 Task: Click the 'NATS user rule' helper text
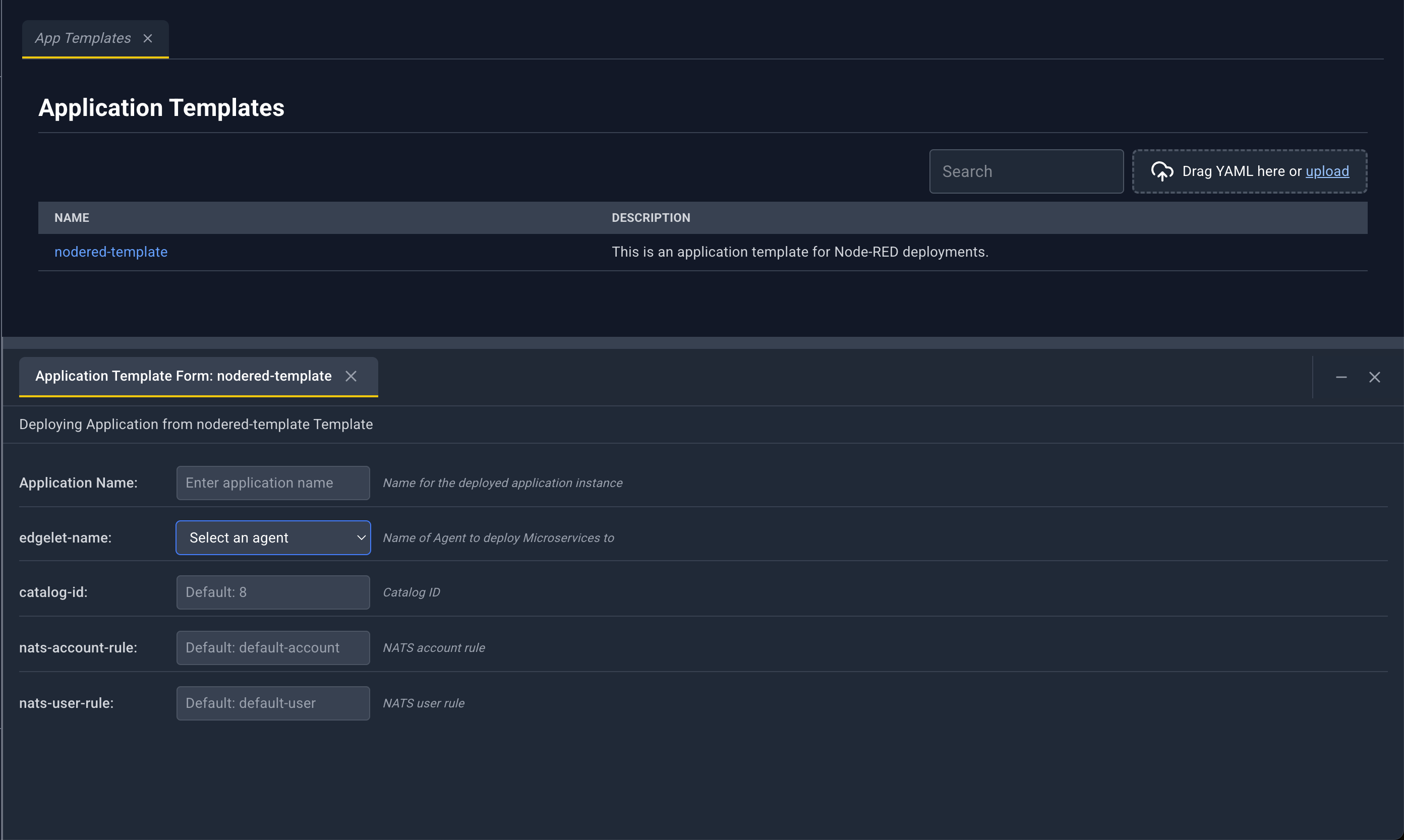coord(424,703)
